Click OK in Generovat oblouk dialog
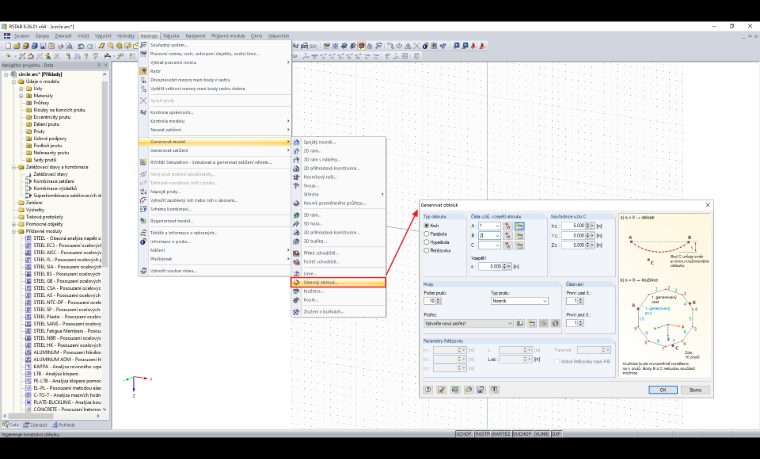Screen dimensions: 760x459 (663, 390)
